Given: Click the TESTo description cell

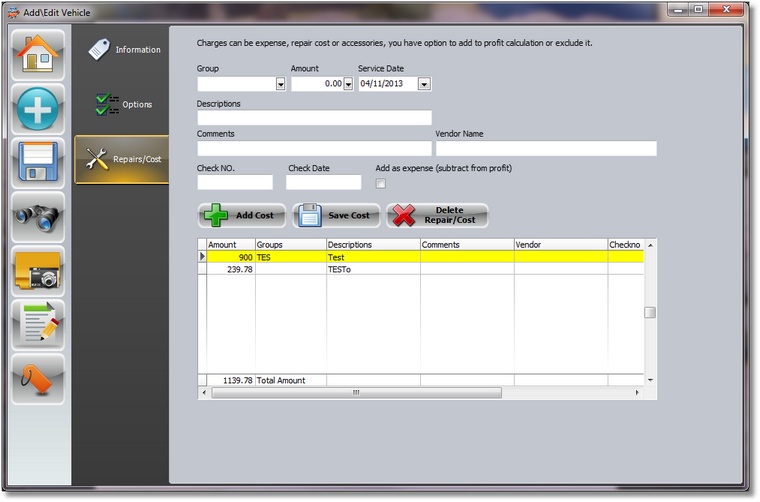Looking at the screenshot, I should (x=373, y=269).
